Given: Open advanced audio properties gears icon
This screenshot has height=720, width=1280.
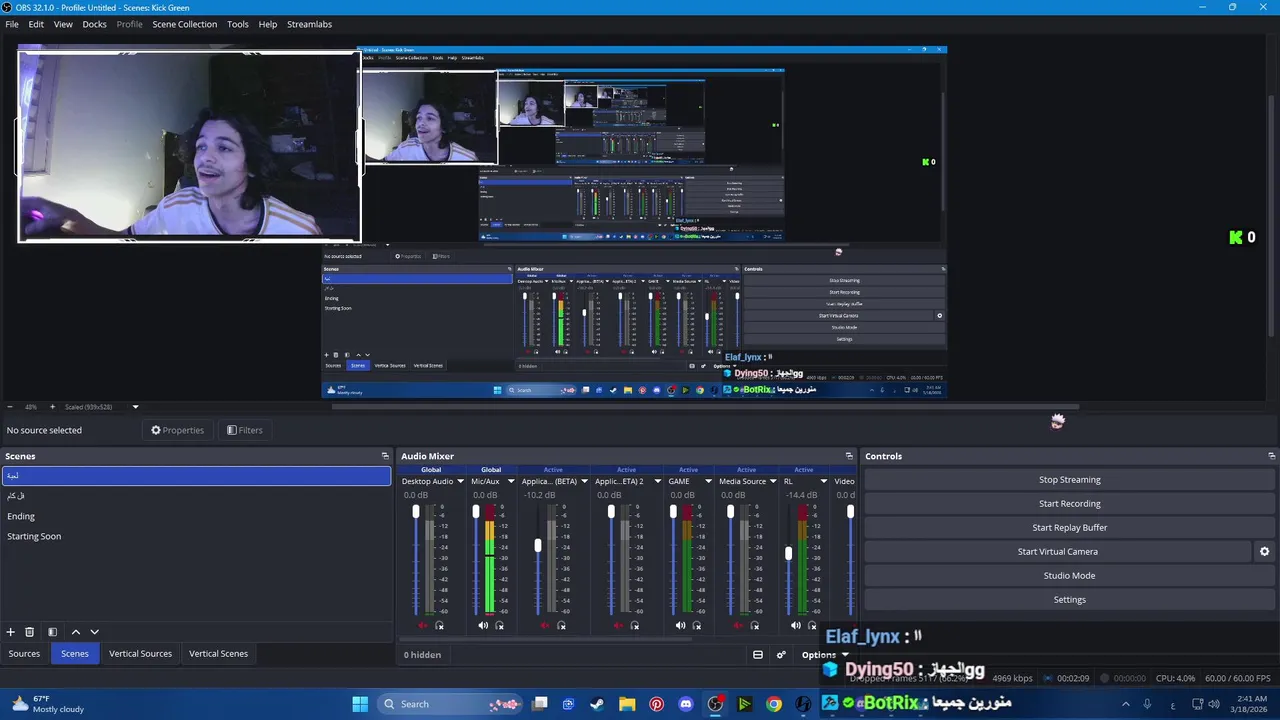Looking at the screenshot, I should pos(781,655).
